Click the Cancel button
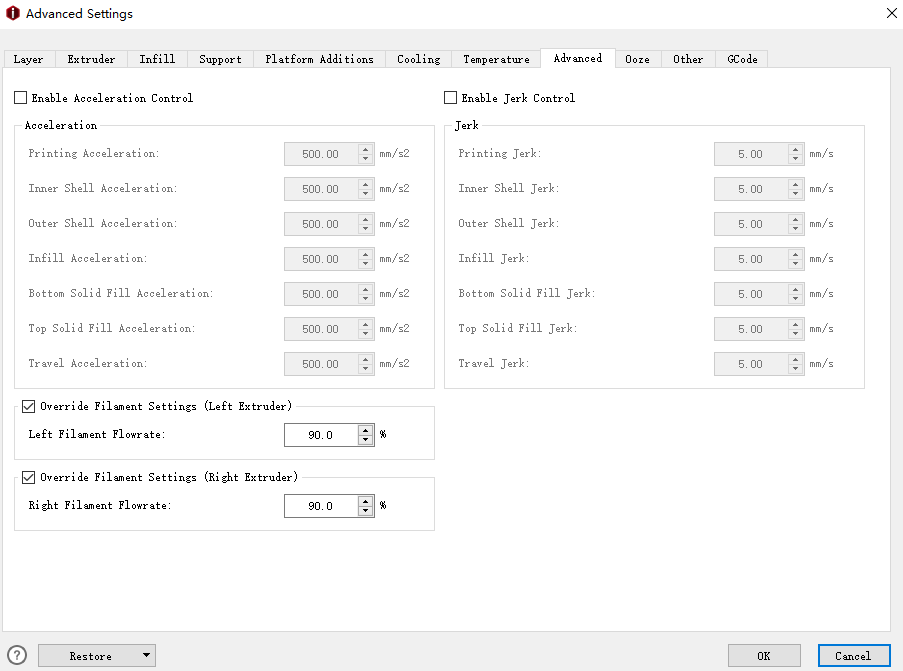Screen dimensions: 903x671 [853, 656]
